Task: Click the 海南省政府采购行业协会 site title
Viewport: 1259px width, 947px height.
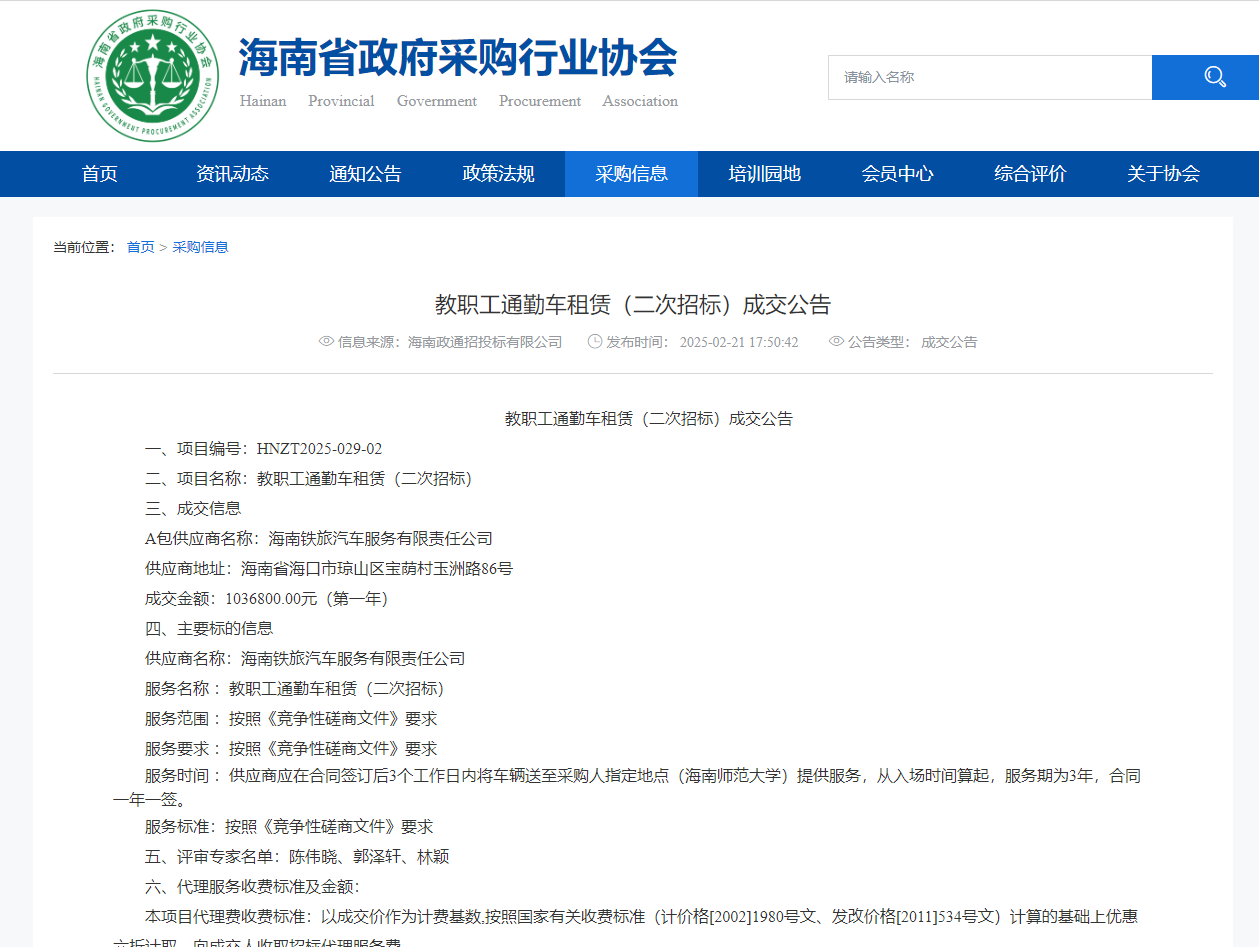Action: tap(457, 58)
